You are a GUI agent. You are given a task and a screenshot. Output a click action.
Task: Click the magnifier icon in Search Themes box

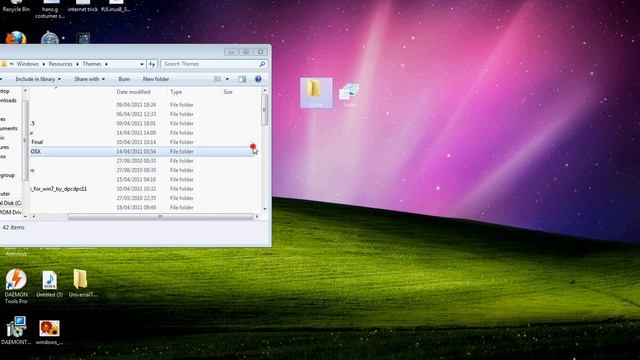point(262,64)
